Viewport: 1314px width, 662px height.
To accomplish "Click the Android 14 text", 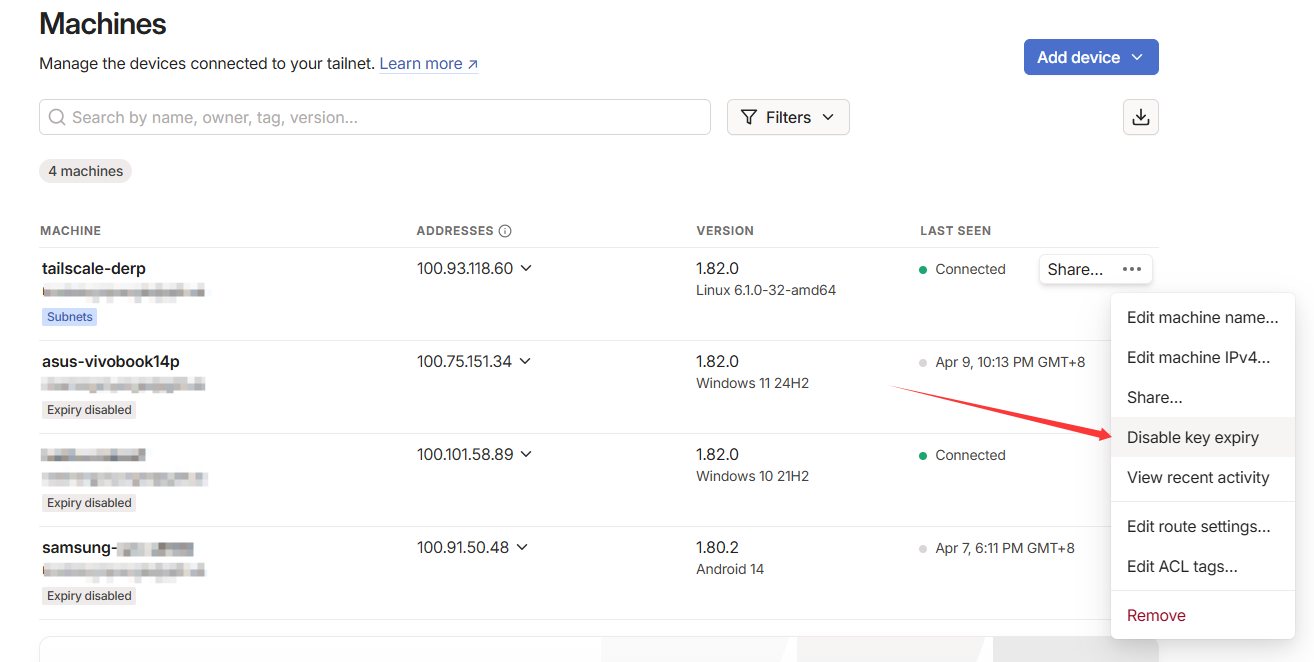I will [730, 569].
